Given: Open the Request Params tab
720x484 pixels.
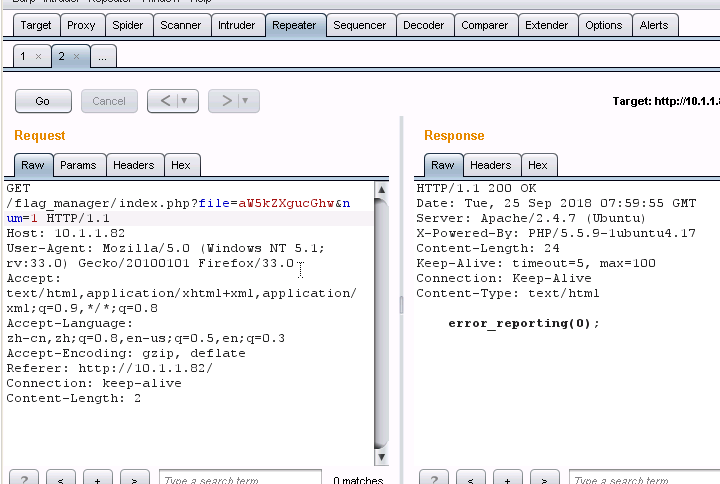Looking at the screenshot, I should tap(79, 165).
